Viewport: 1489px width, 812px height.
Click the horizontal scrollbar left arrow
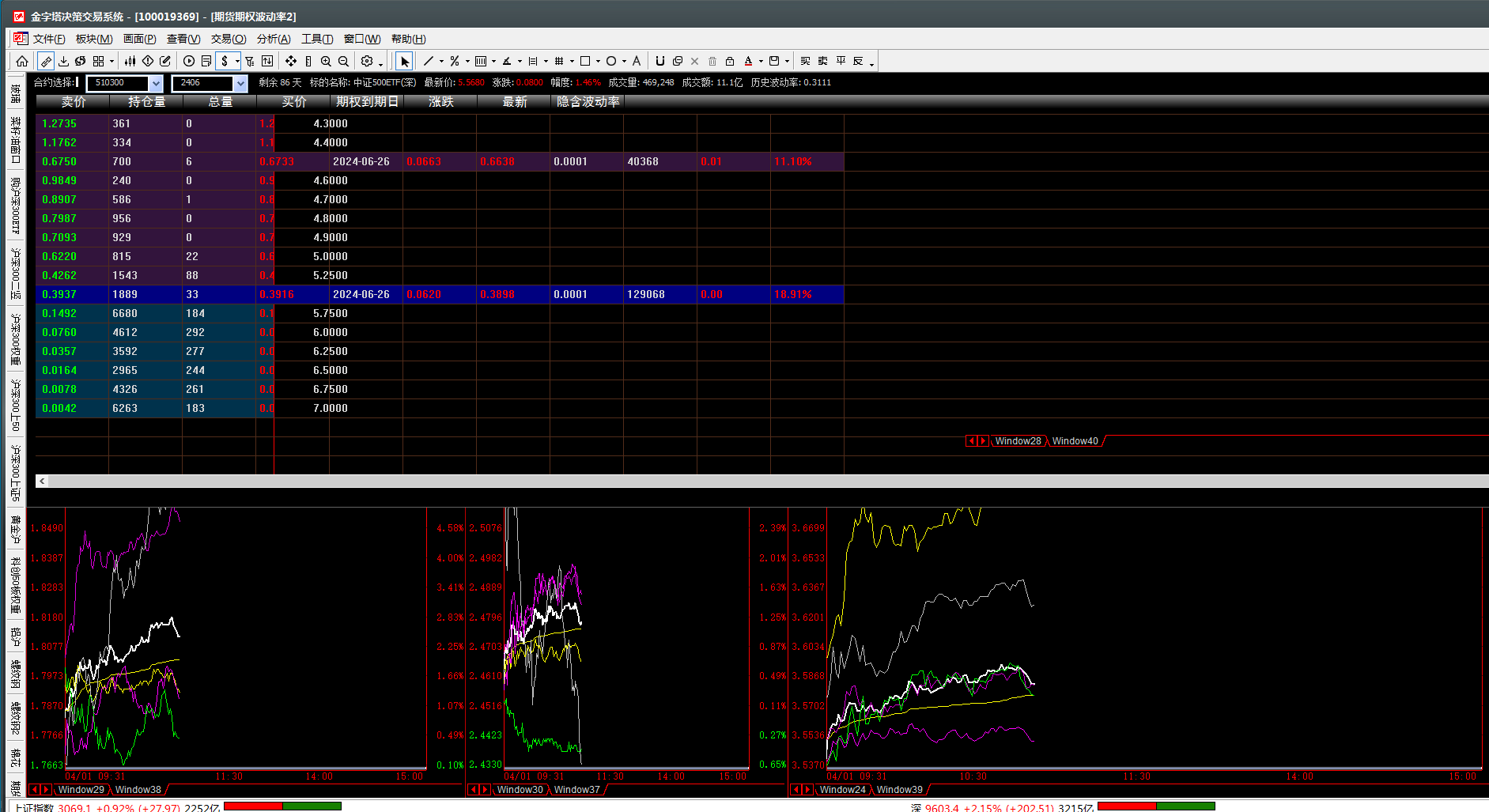tap(42, 481)
